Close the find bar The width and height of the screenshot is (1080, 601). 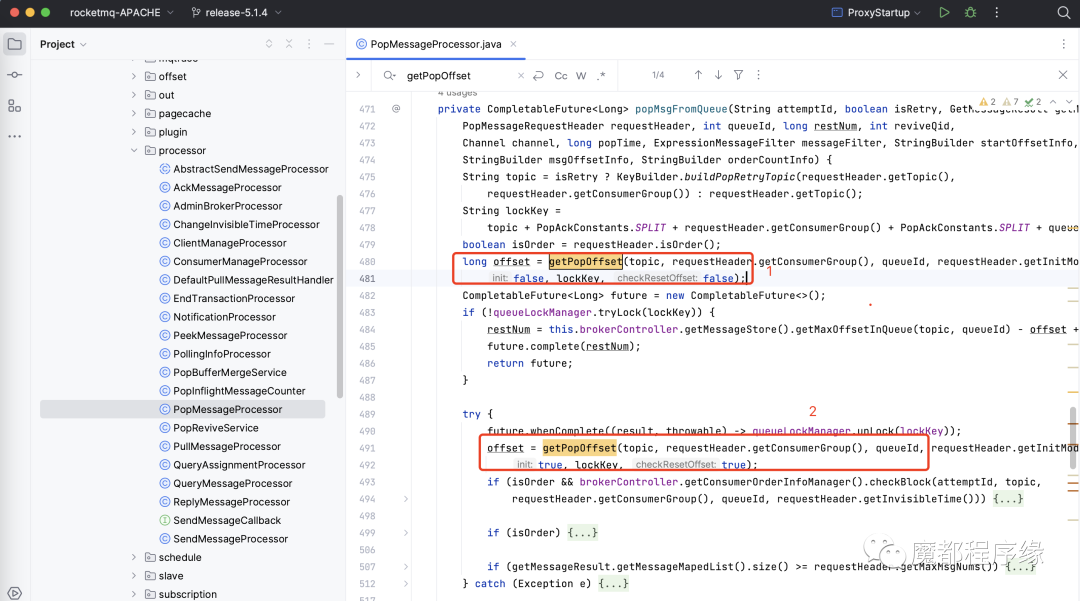click(1063, 75)
